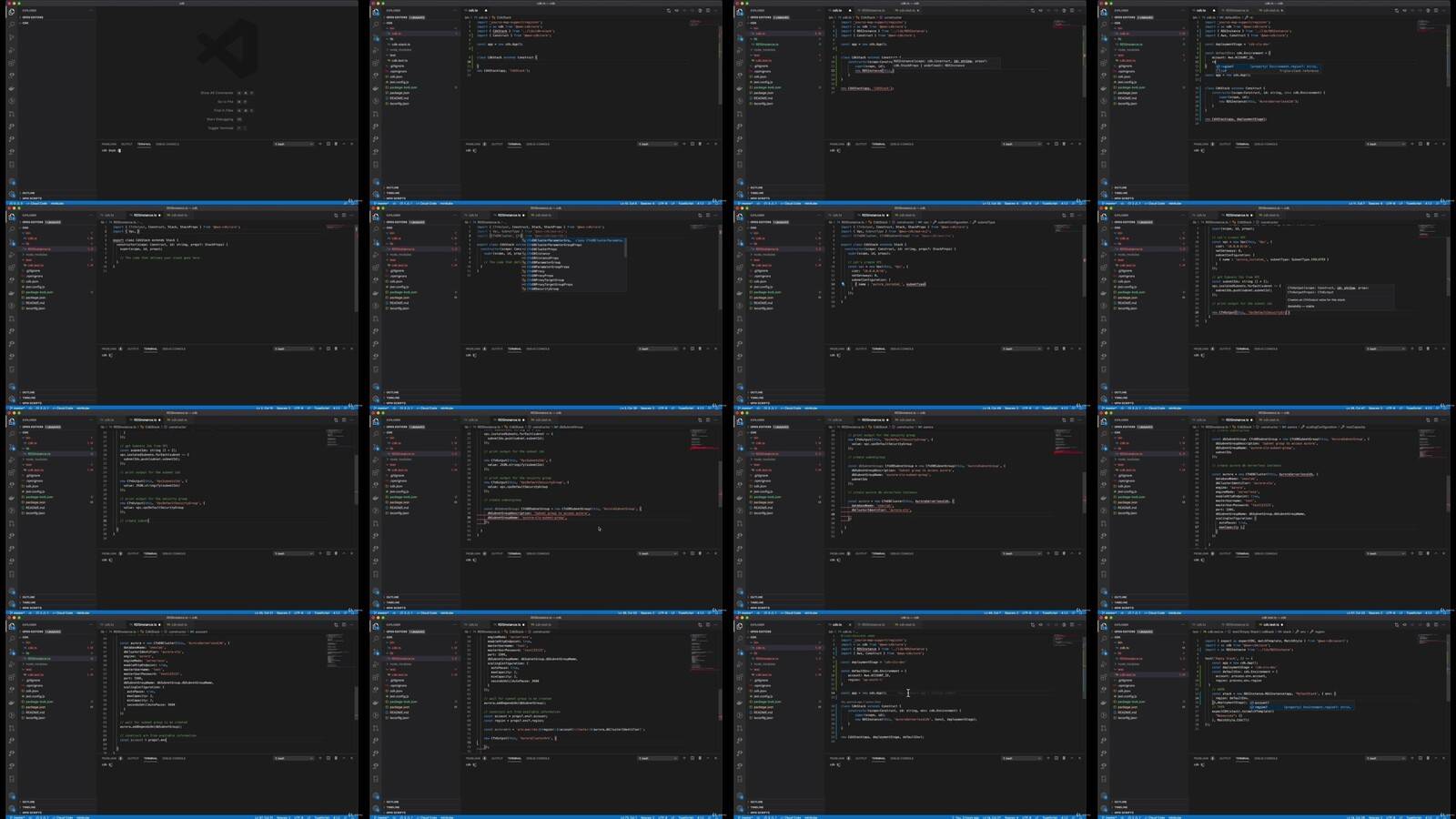Select the Terminal tab in the welcome-screen thumbnail
This screenshot has width=1456, height=819.
[x=144, y=144]
